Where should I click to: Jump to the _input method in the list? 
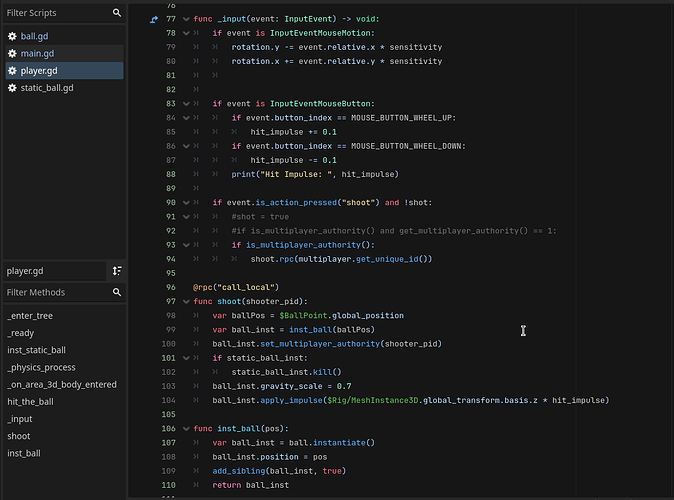20,419
